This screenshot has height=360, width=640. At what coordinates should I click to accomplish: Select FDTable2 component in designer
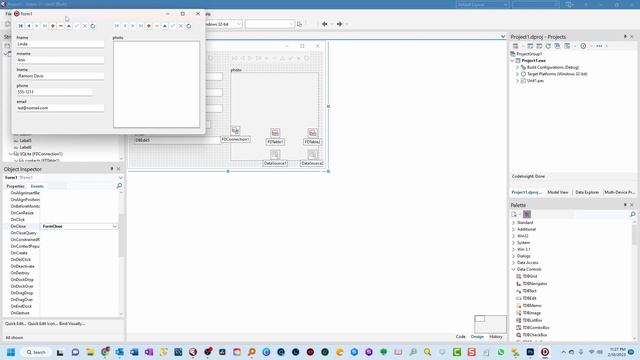pos(312,133)
